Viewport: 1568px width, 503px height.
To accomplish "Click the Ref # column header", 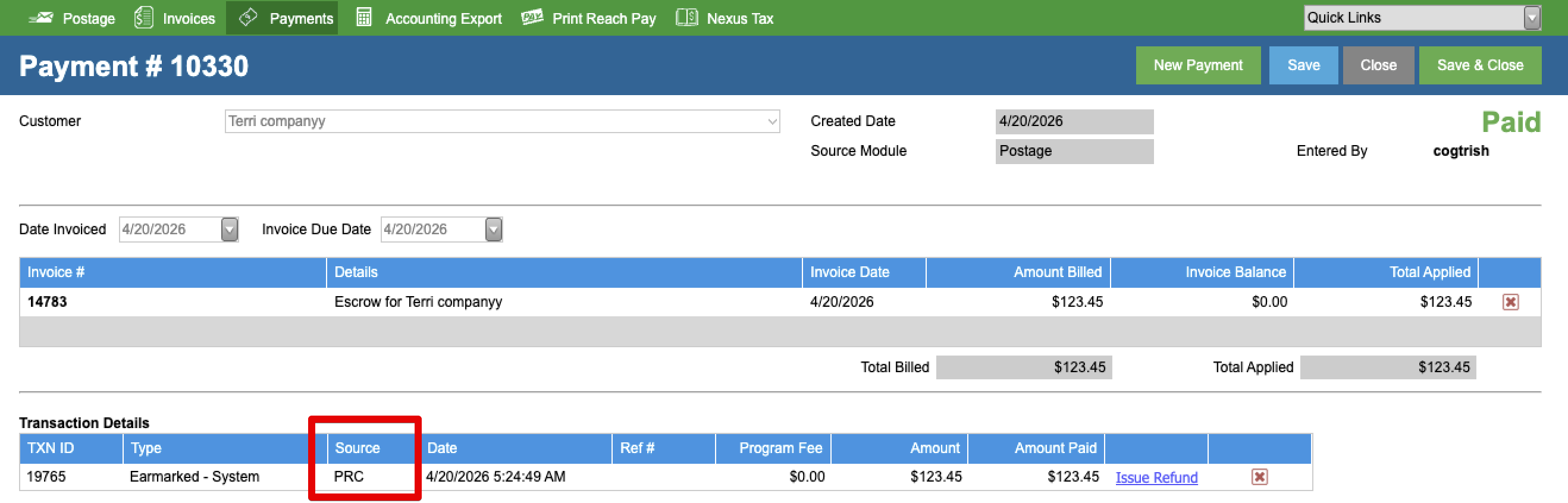I will [663, 448].
